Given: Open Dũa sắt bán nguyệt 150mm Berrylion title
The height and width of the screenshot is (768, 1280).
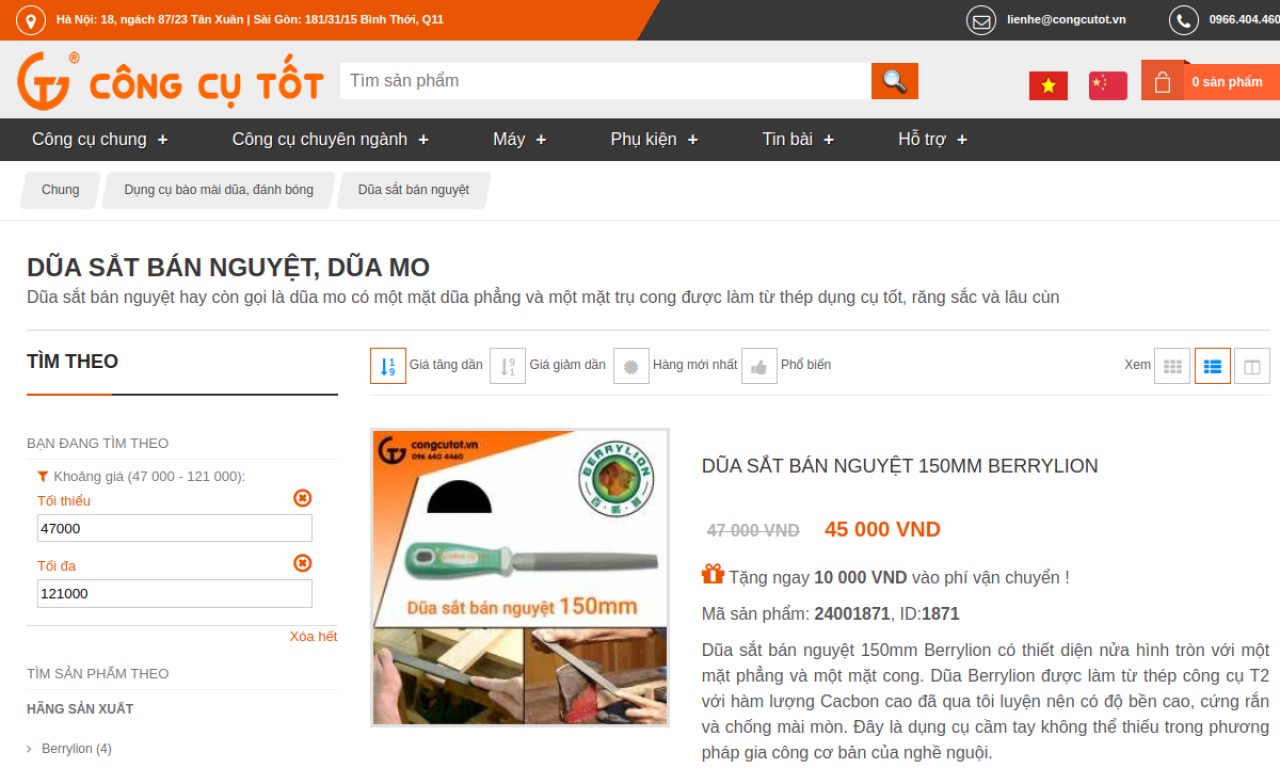Looking at the screenshot, I should click(900, 466).
